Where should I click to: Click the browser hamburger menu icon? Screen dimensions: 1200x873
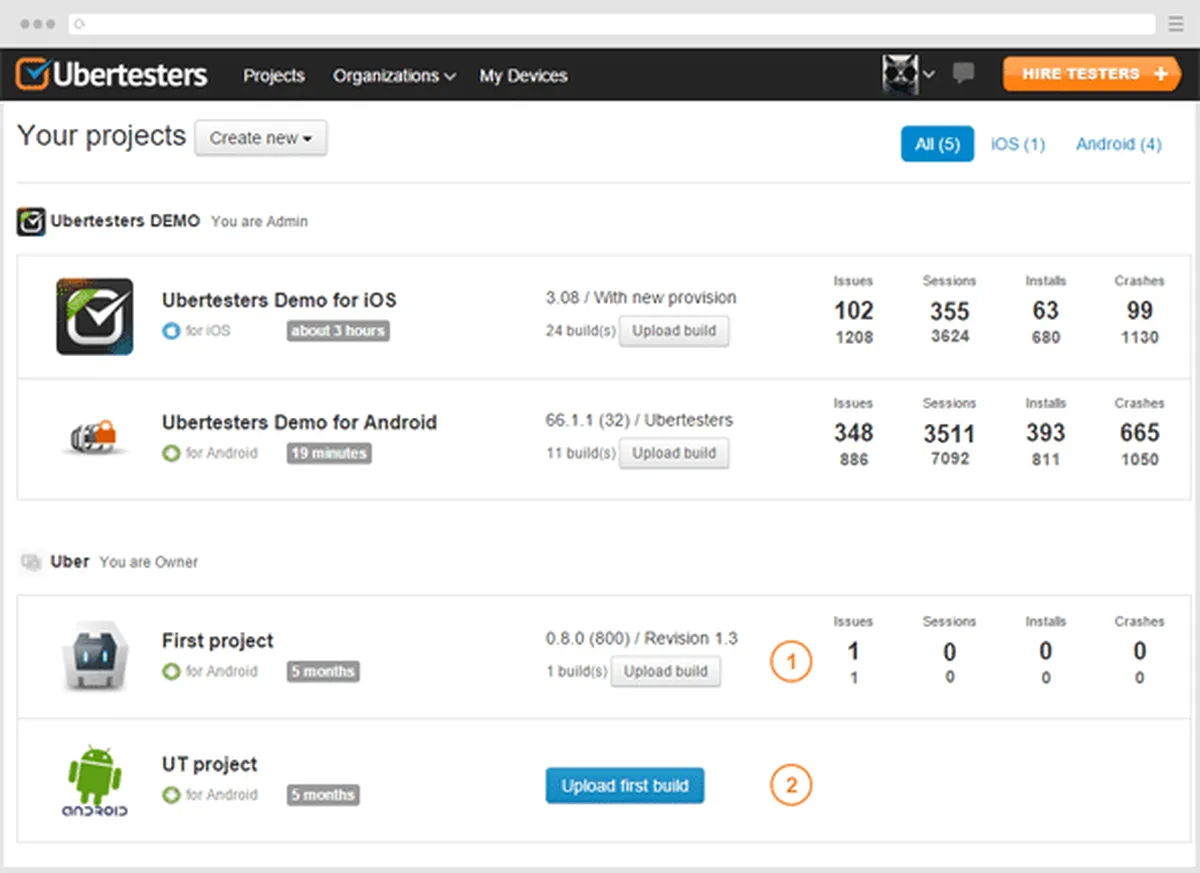point(1176,24)
